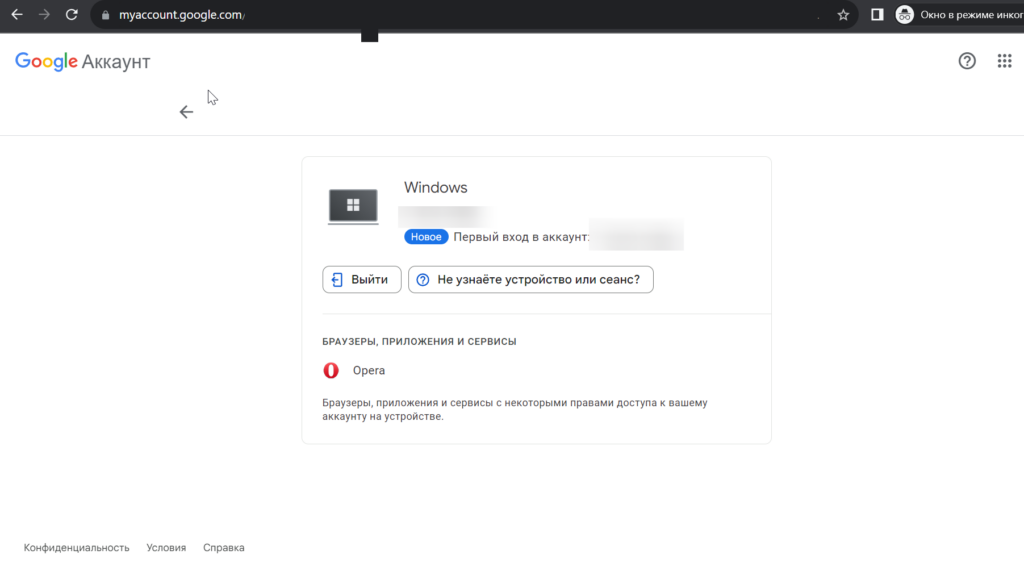Viewport: 1024px width, 567px height.
Task: Click the Первый вход в аккаунт text
Action: point(521,236)
